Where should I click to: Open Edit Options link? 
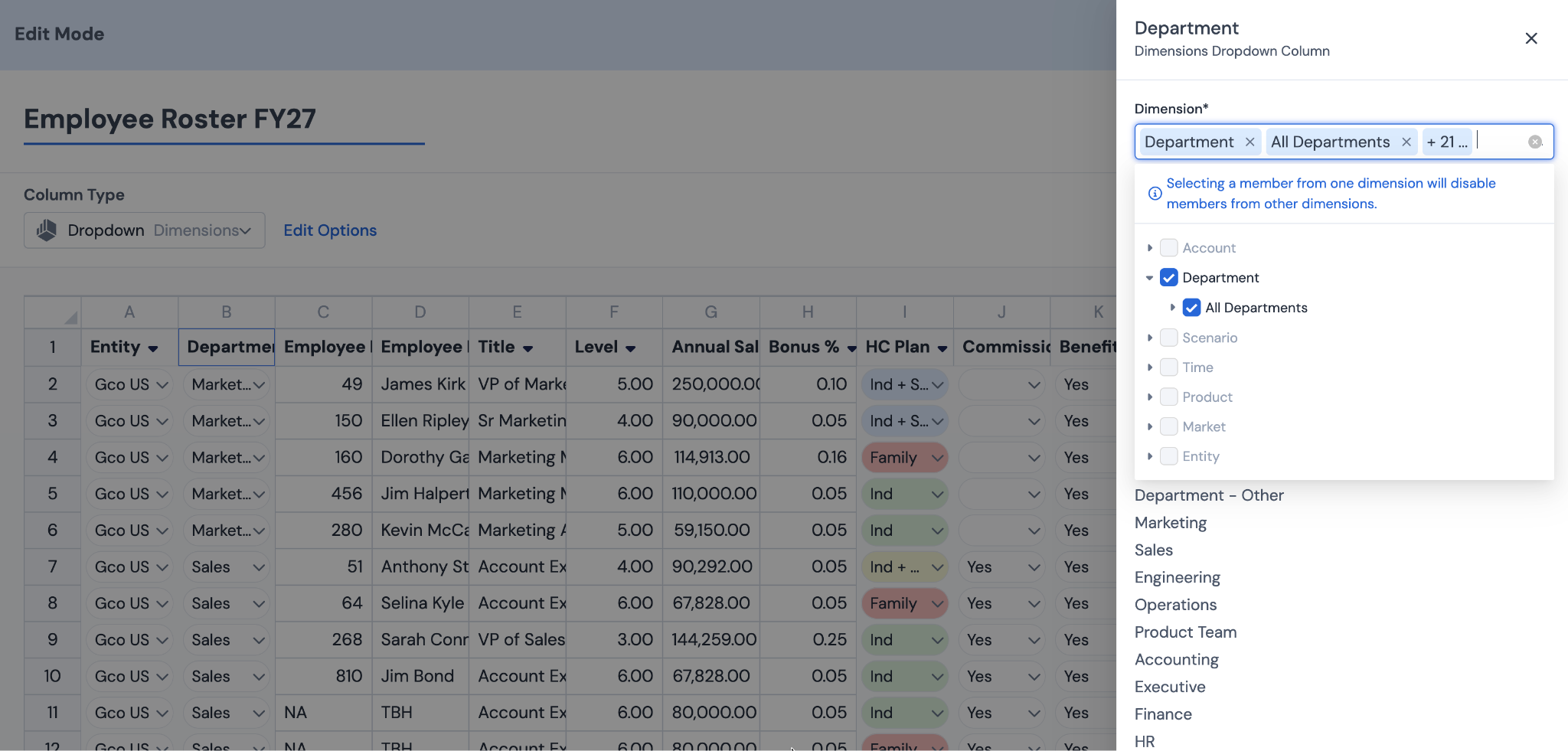330,230
